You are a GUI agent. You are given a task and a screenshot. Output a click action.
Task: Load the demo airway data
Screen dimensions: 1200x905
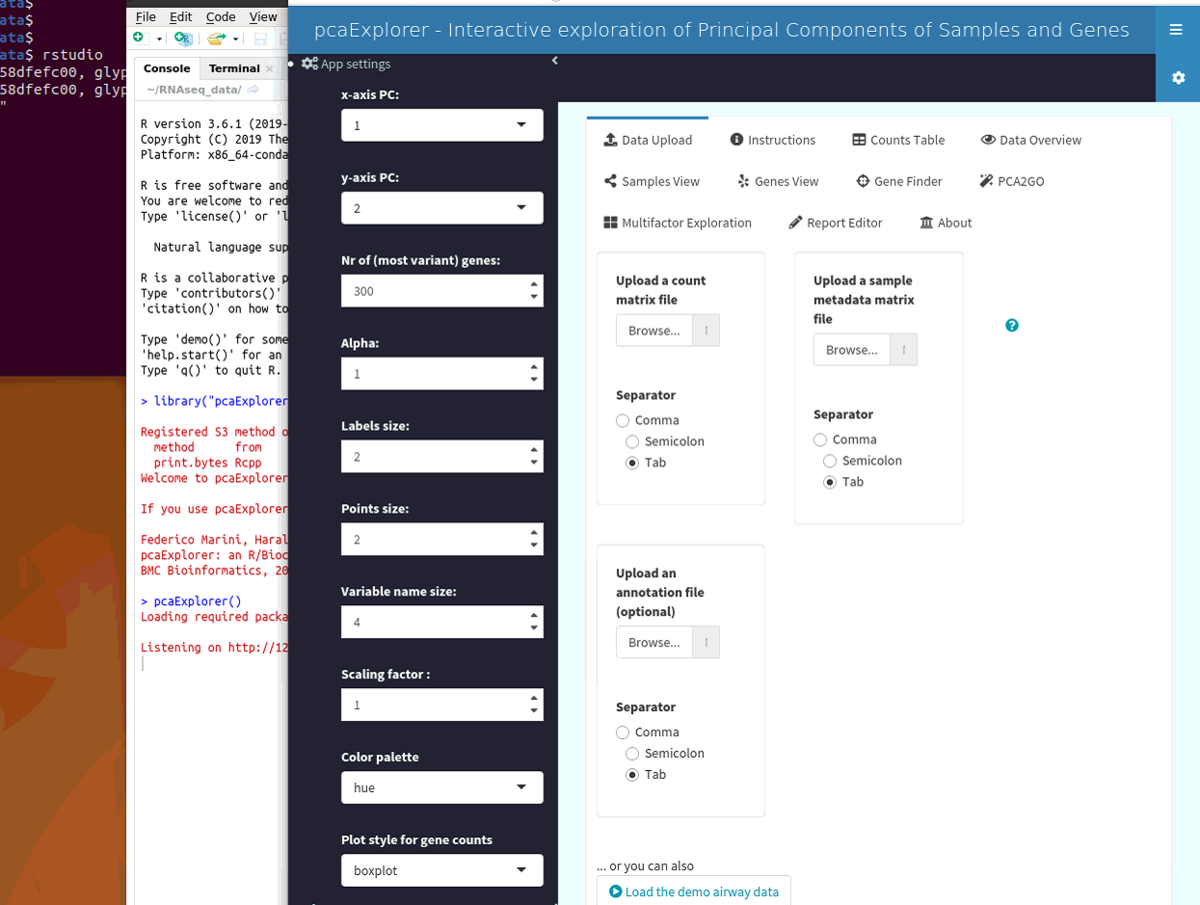point(694,890)
